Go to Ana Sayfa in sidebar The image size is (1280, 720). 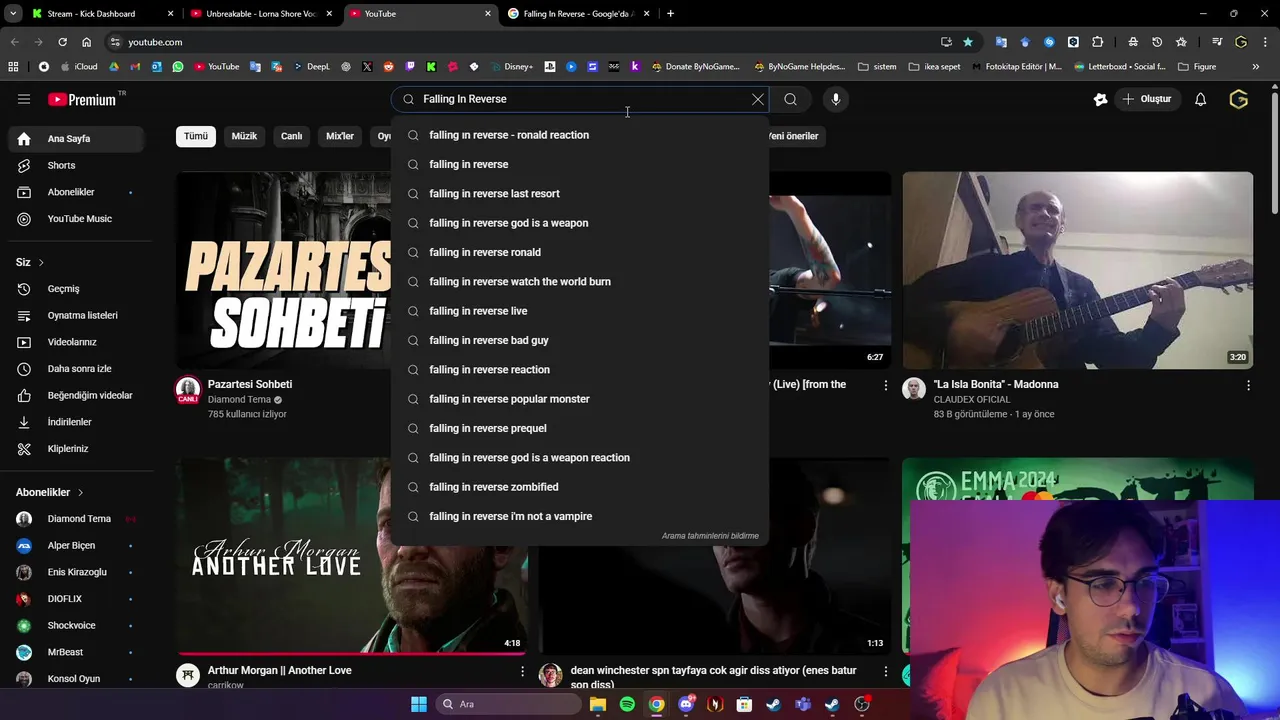pos(78,139)
